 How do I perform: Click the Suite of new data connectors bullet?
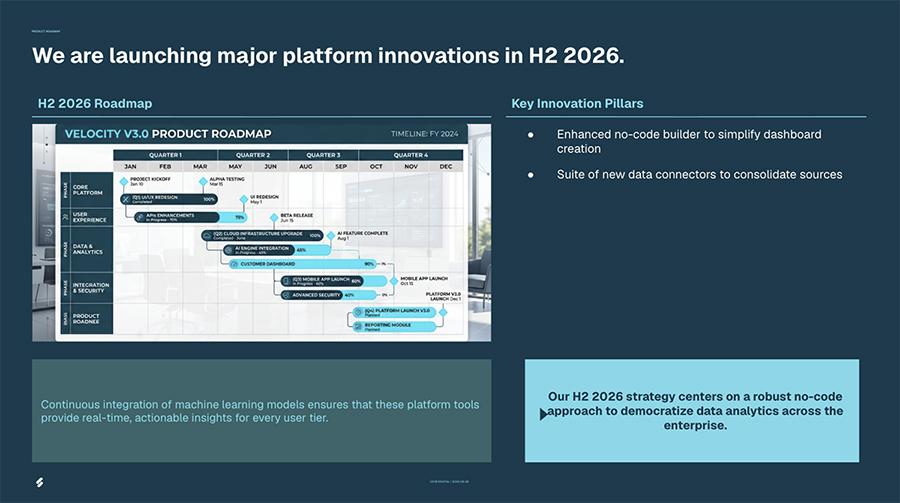pos(700,175)
